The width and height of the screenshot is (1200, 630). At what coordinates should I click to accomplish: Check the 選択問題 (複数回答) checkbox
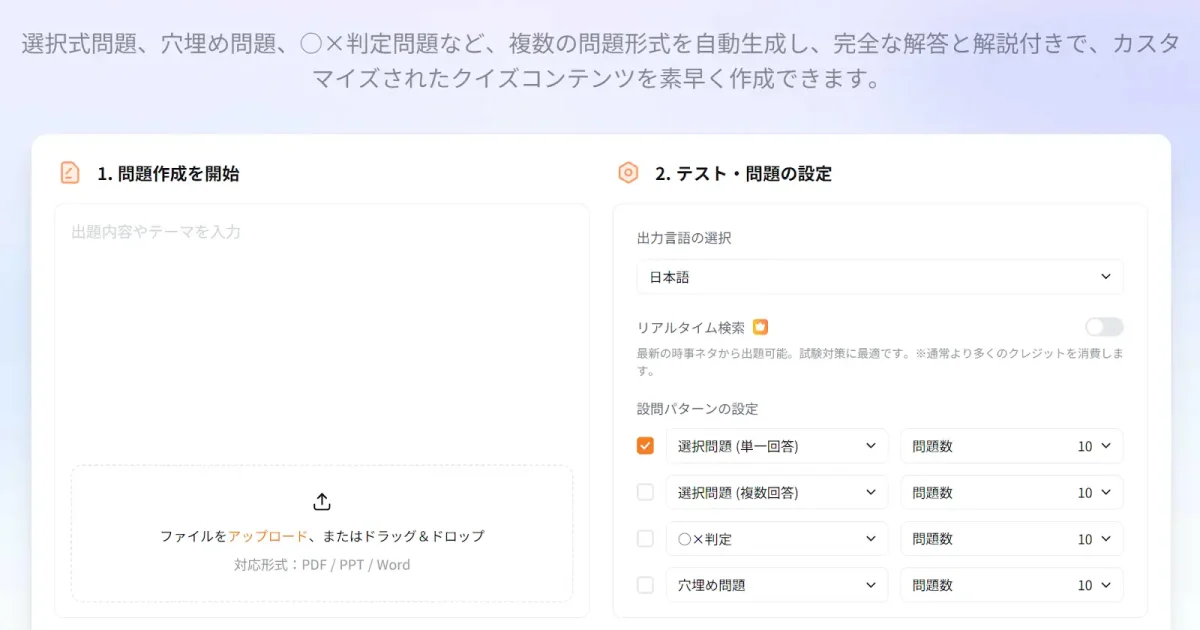(x=645, y=492)
